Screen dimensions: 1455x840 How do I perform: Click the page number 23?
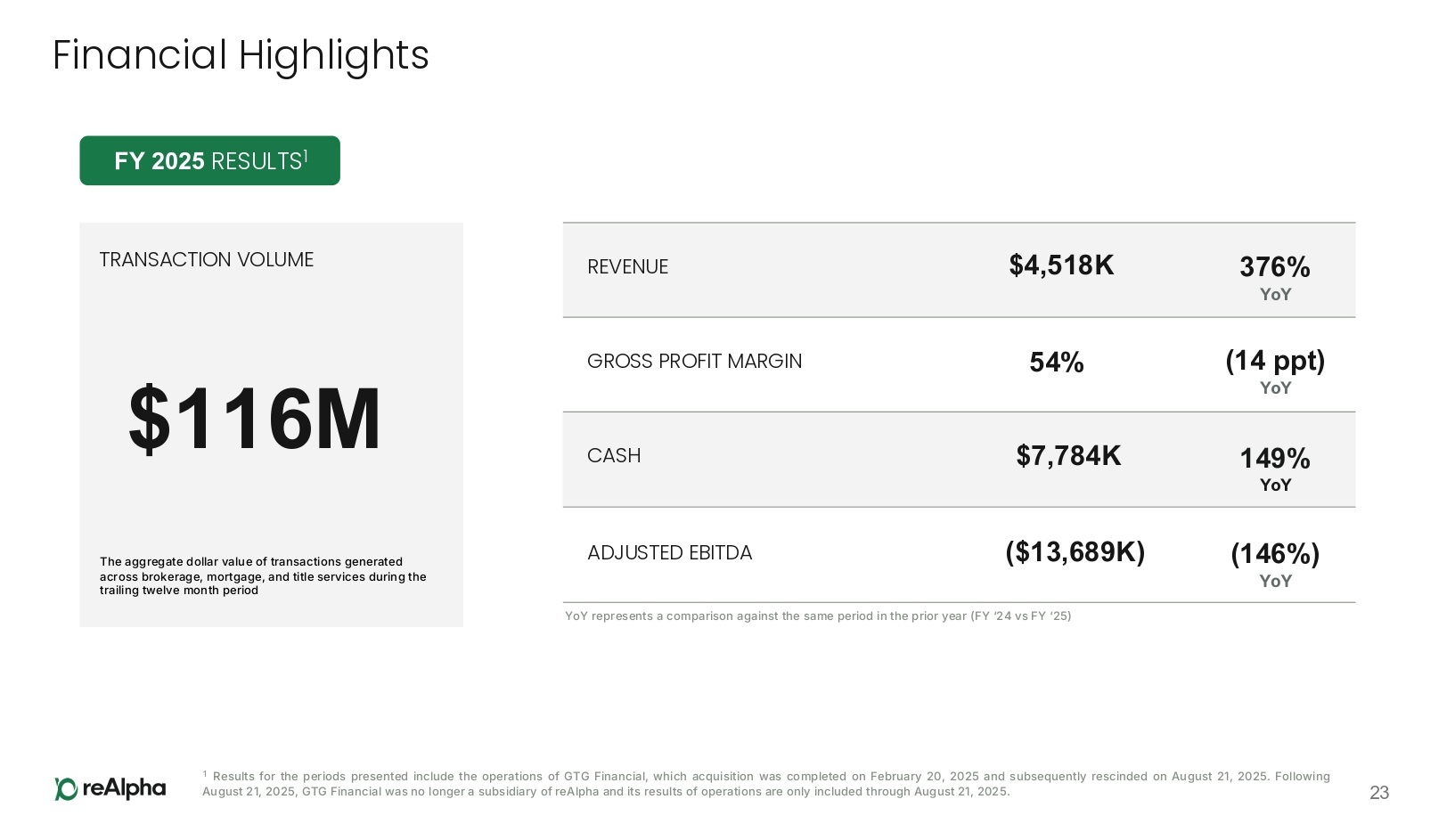(x=1378, y=793)
